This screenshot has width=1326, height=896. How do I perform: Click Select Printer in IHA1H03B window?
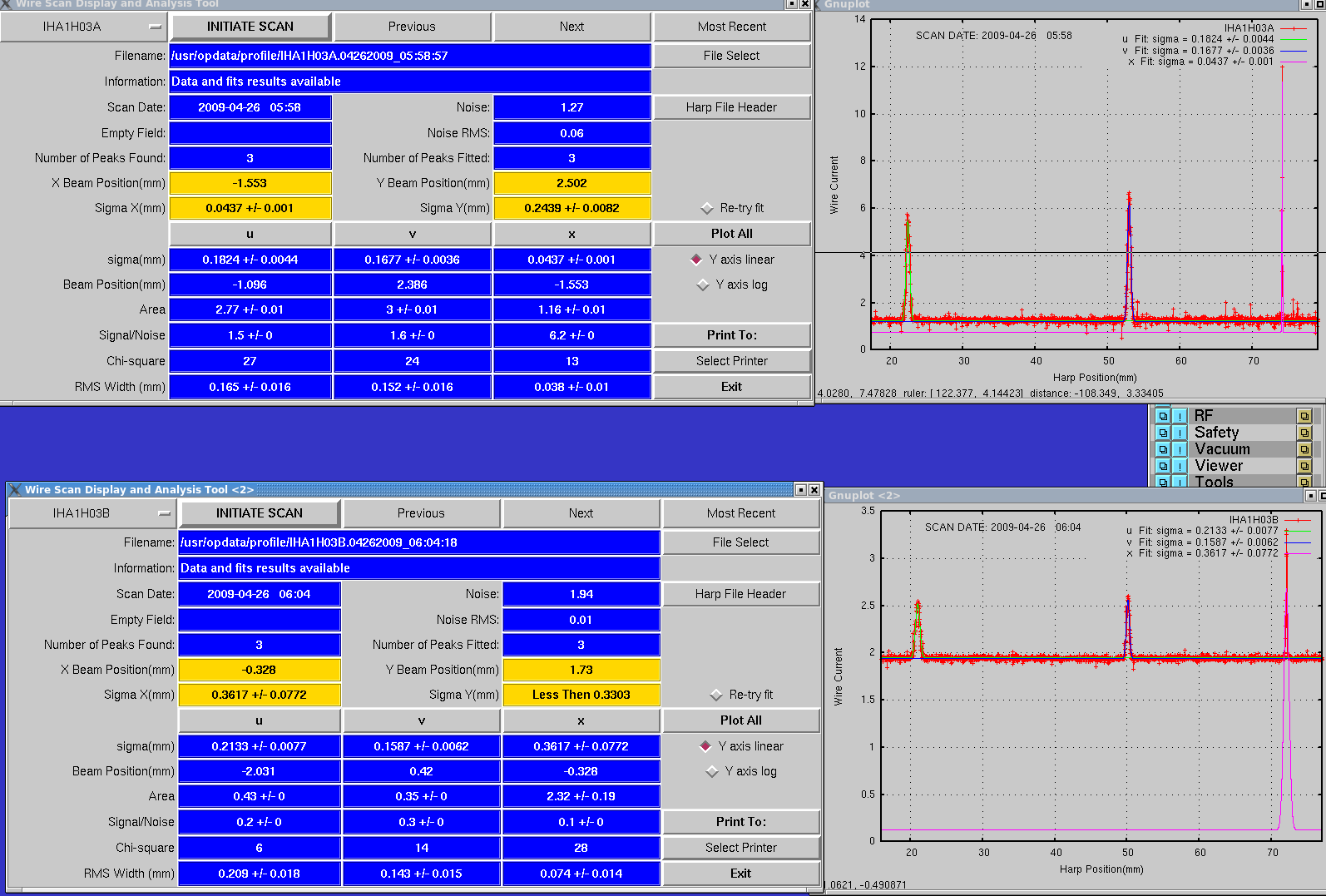(741, 848)
